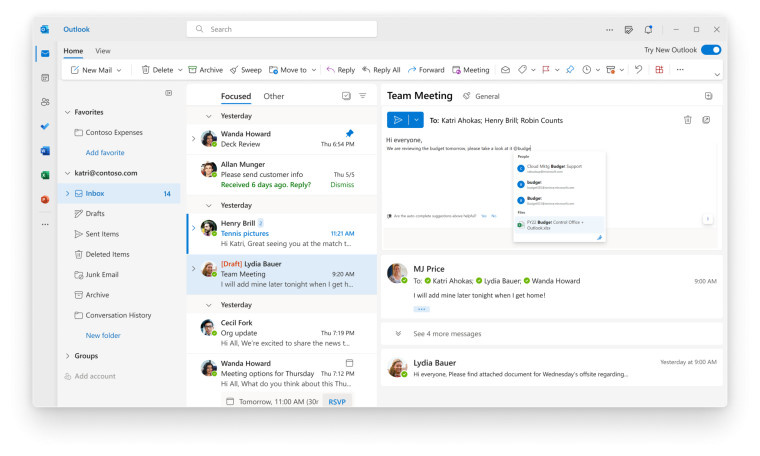
Task: Pop out the draft into new window
Action: 706,120
